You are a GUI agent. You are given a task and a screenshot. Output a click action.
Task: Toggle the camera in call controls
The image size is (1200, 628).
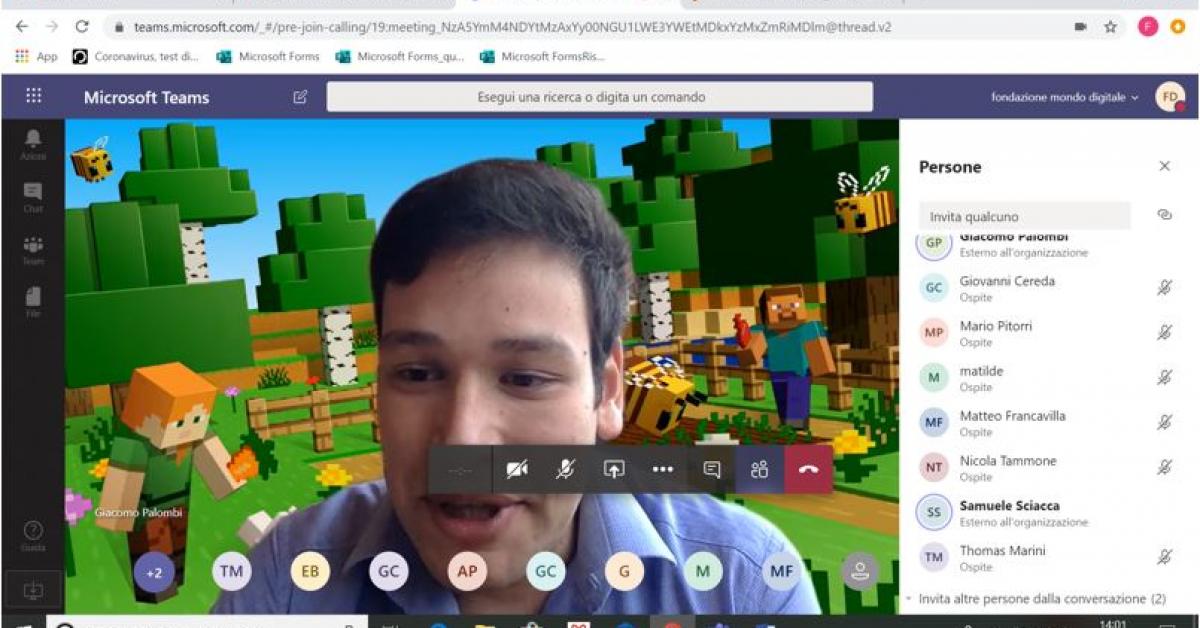point(517,470)
